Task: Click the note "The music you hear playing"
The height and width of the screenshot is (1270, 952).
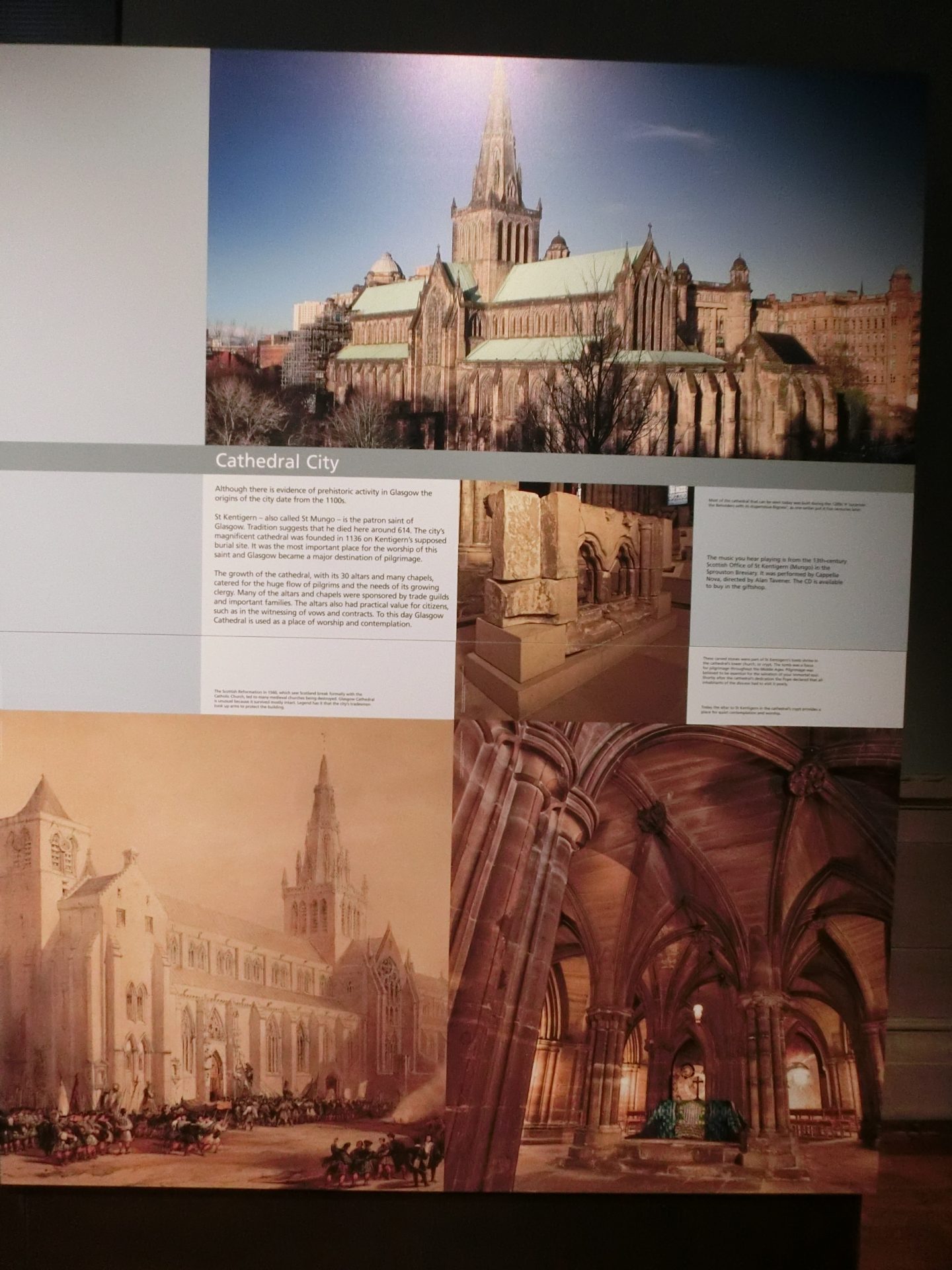Action: pos(777,573)
